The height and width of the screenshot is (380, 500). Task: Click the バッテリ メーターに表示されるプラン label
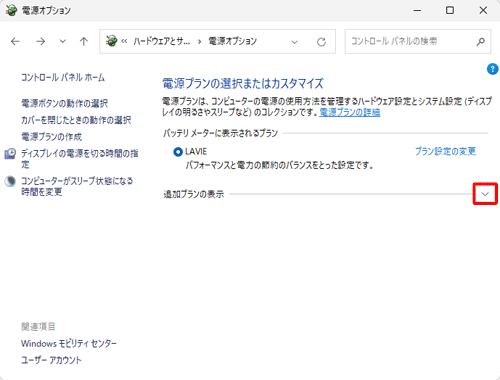(220, 133)
